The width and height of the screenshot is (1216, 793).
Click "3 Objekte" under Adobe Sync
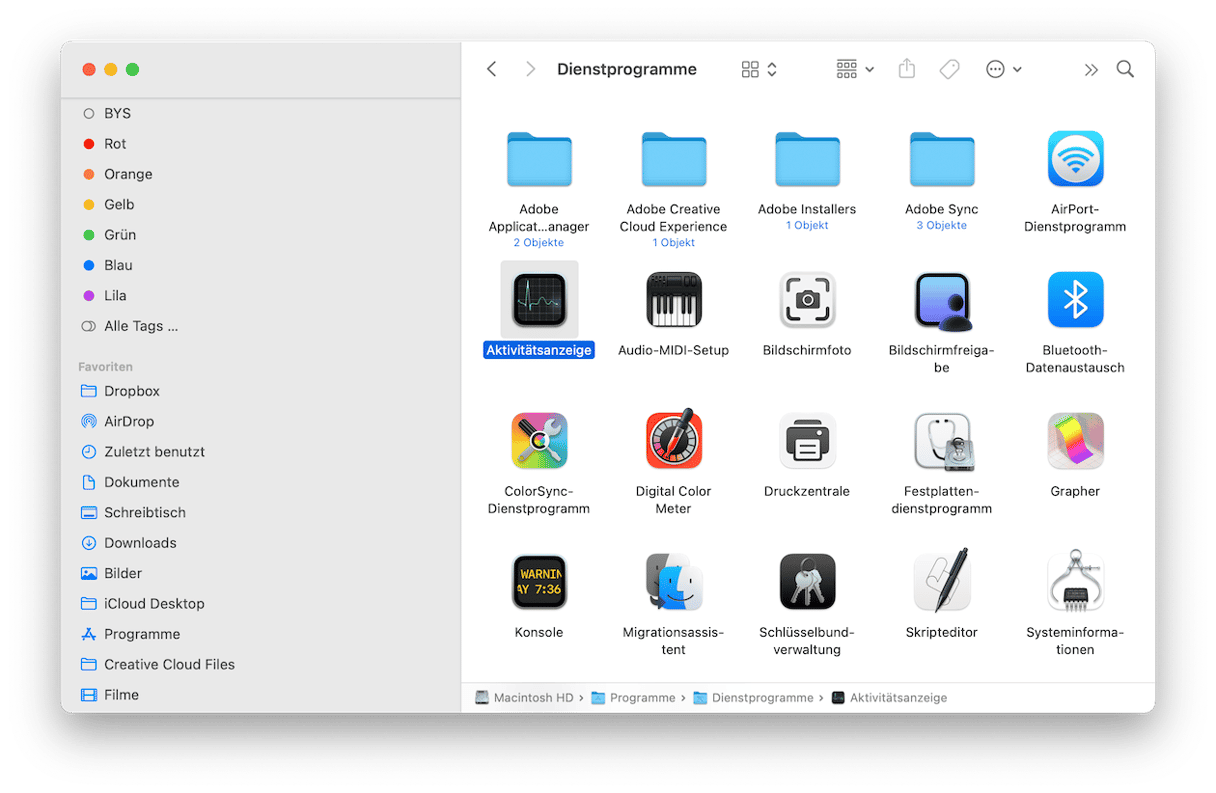pyautogui.click(x=942, y=226)
